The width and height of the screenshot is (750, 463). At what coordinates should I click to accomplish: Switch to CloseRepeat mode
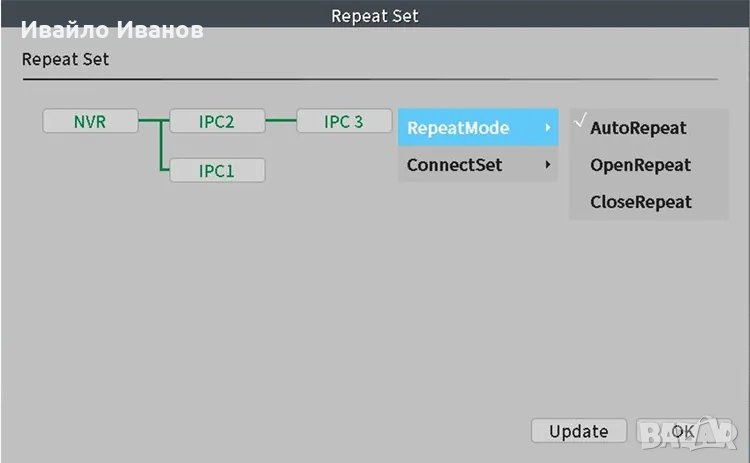point(640,202)
